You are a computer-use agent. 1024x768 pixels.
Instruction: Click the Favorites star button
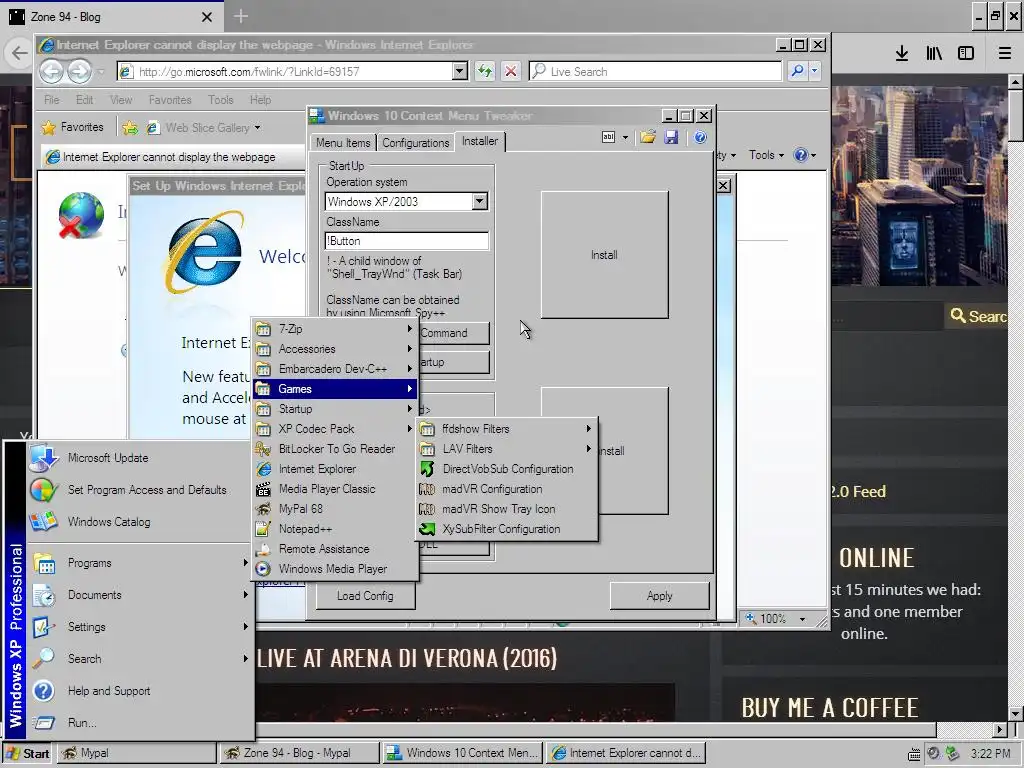click(72, 127)
